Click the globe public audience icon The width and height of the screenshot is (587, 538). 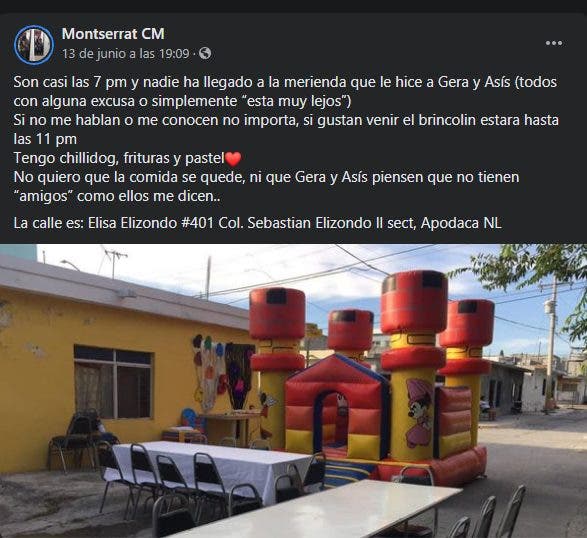205,54
